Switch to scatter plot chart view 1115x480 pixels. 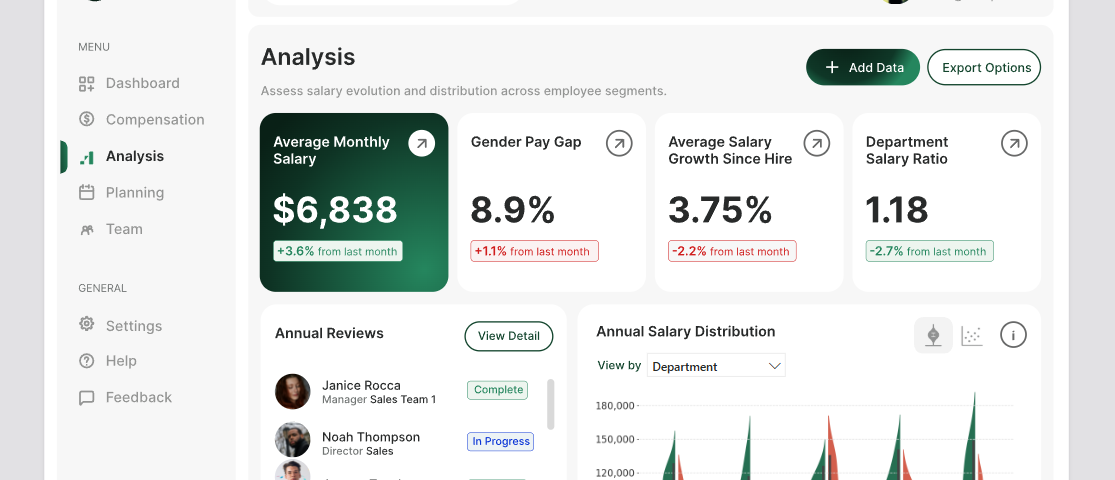[x=971, y=336]
